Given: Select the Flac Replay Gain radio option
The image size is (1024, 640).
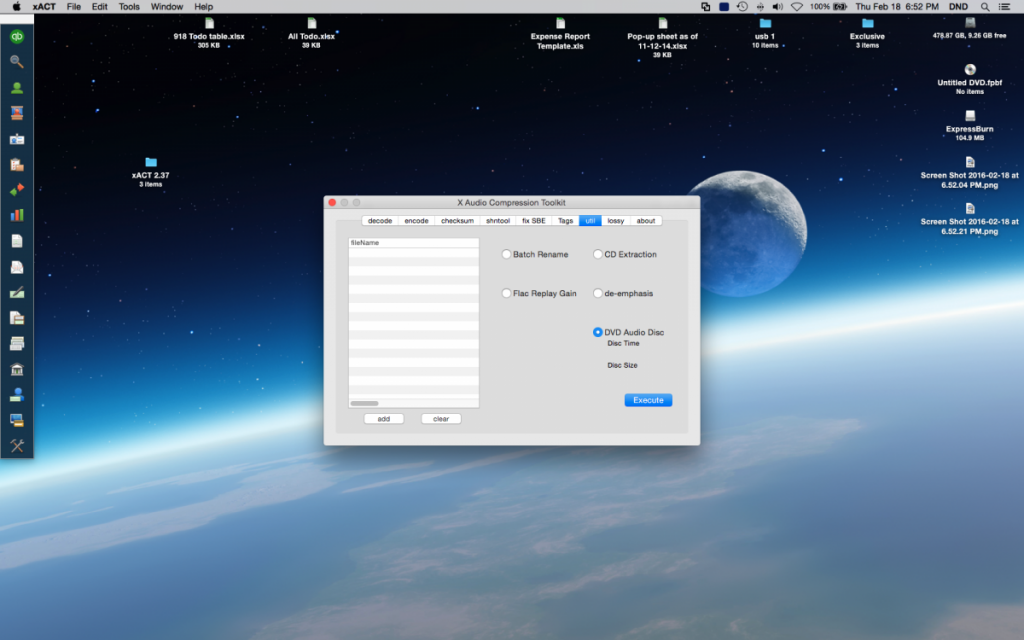Looking at the screenshot, I should [506, 293].
